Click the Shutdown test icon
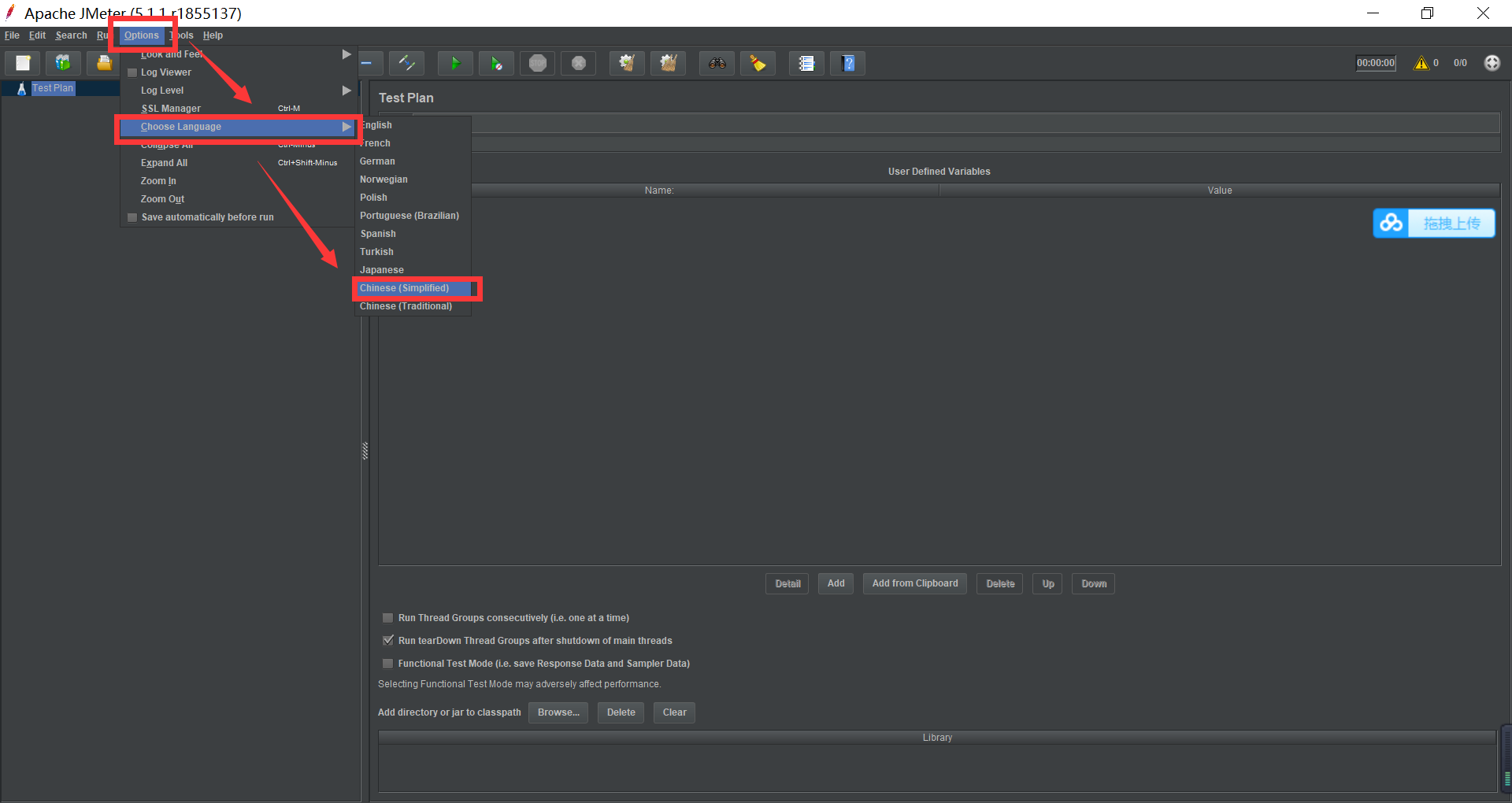Image resolution: width=1512 pixels, height=803 pixels. 578,63
